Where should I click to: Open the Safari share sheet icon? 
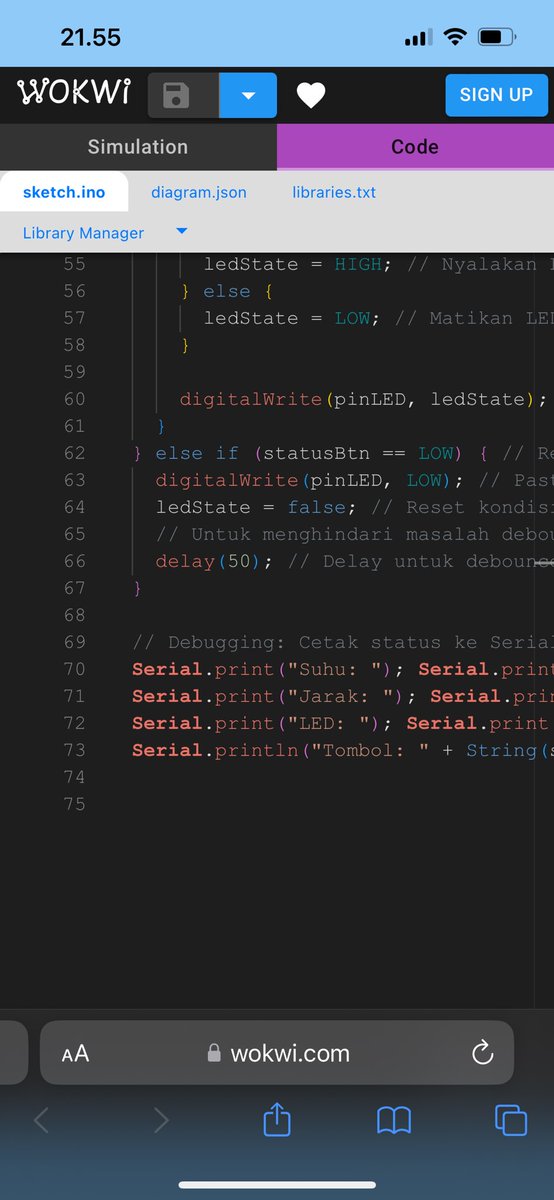pos(277,1118)
